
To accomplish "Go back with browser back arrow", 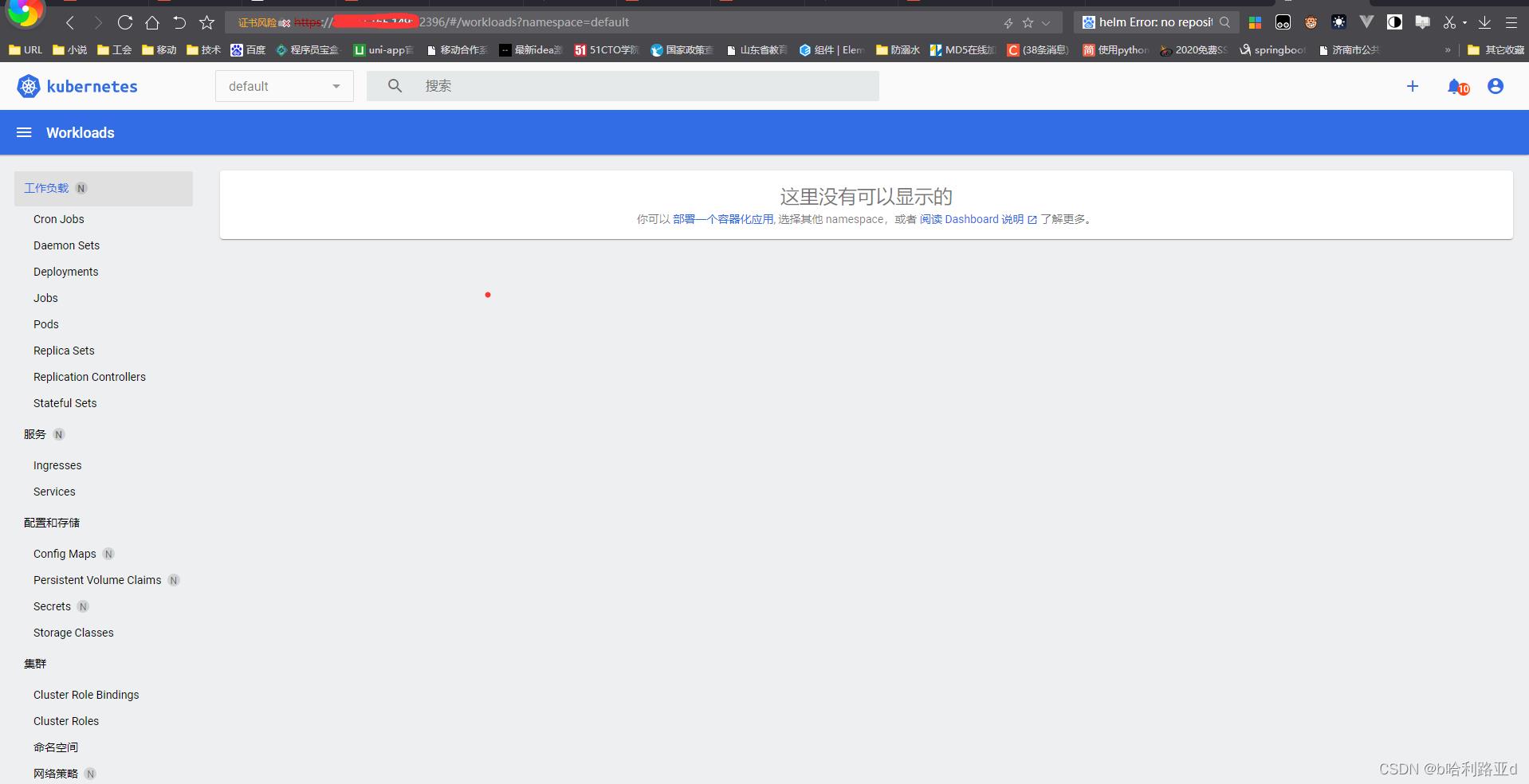I will [70, 22].
